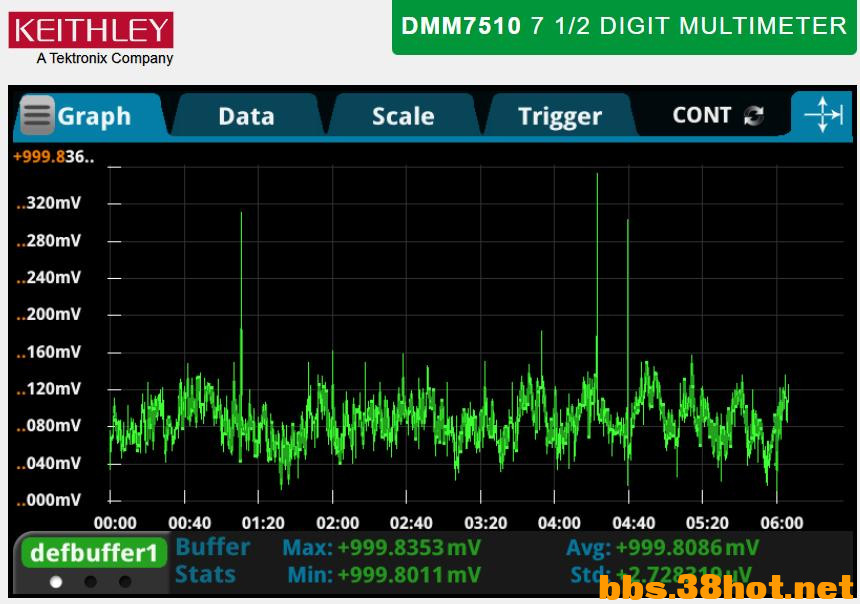860x604 pixels.
Task: Click the circular arrows icon beside CONT
Action: (x=754, y=116)
